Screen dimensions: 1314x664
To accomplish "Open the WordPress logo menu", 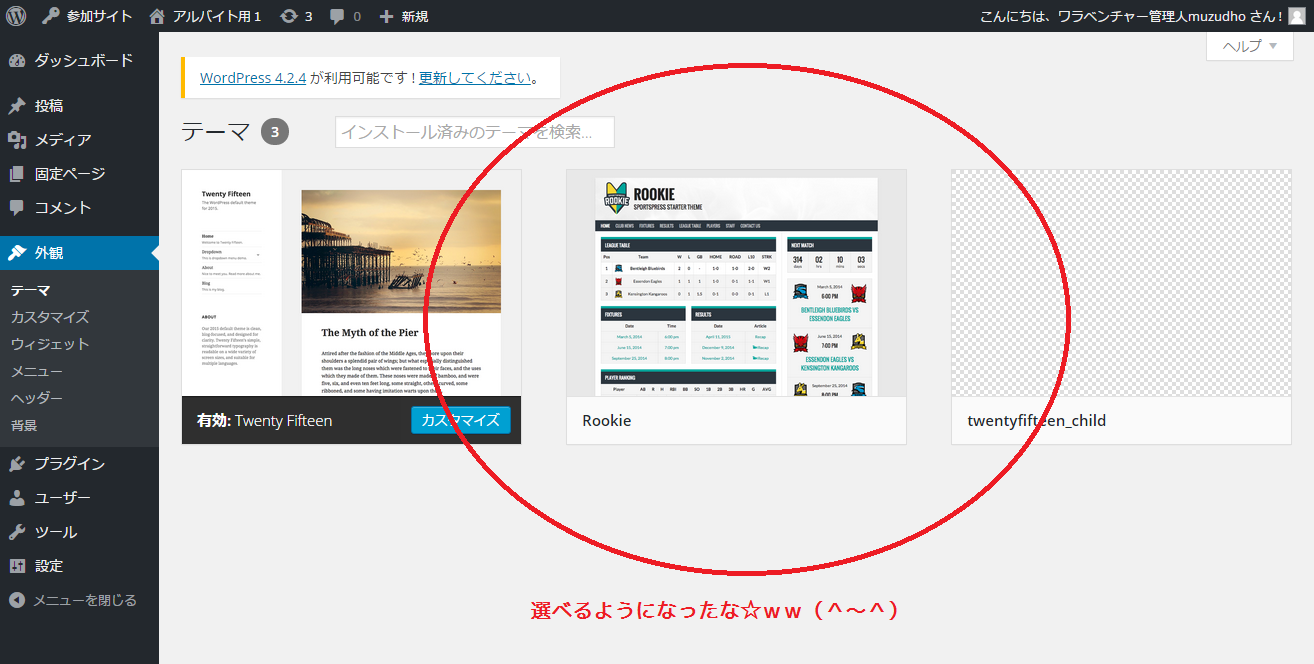I will 17,16.
